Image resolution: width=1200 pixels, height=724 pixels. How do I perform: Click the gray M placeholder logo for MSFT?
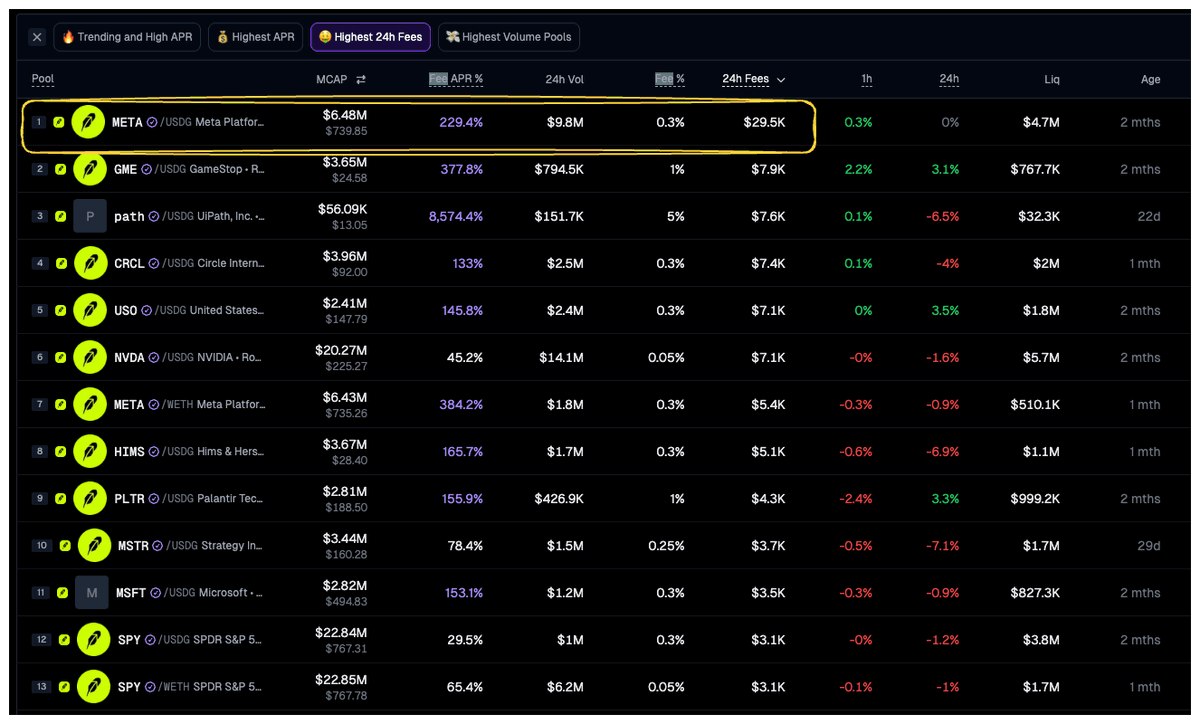(91, 593)
